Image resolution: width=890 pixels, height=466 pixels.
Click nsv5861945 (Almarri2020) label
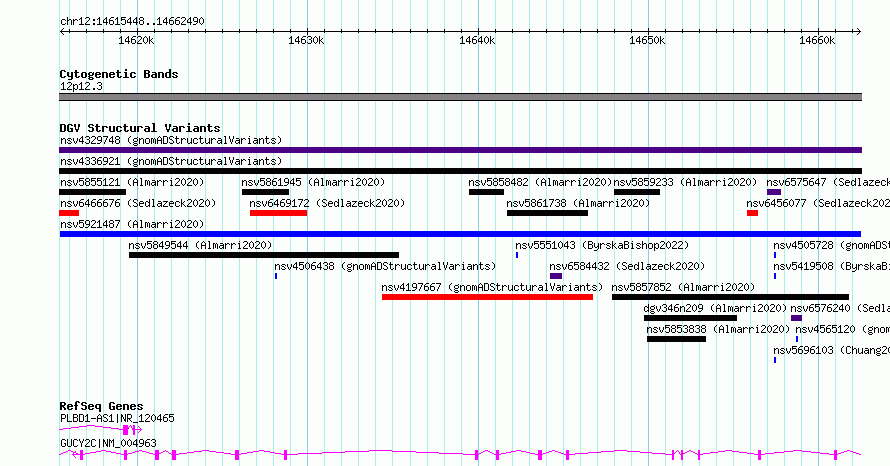click(313, 182)
